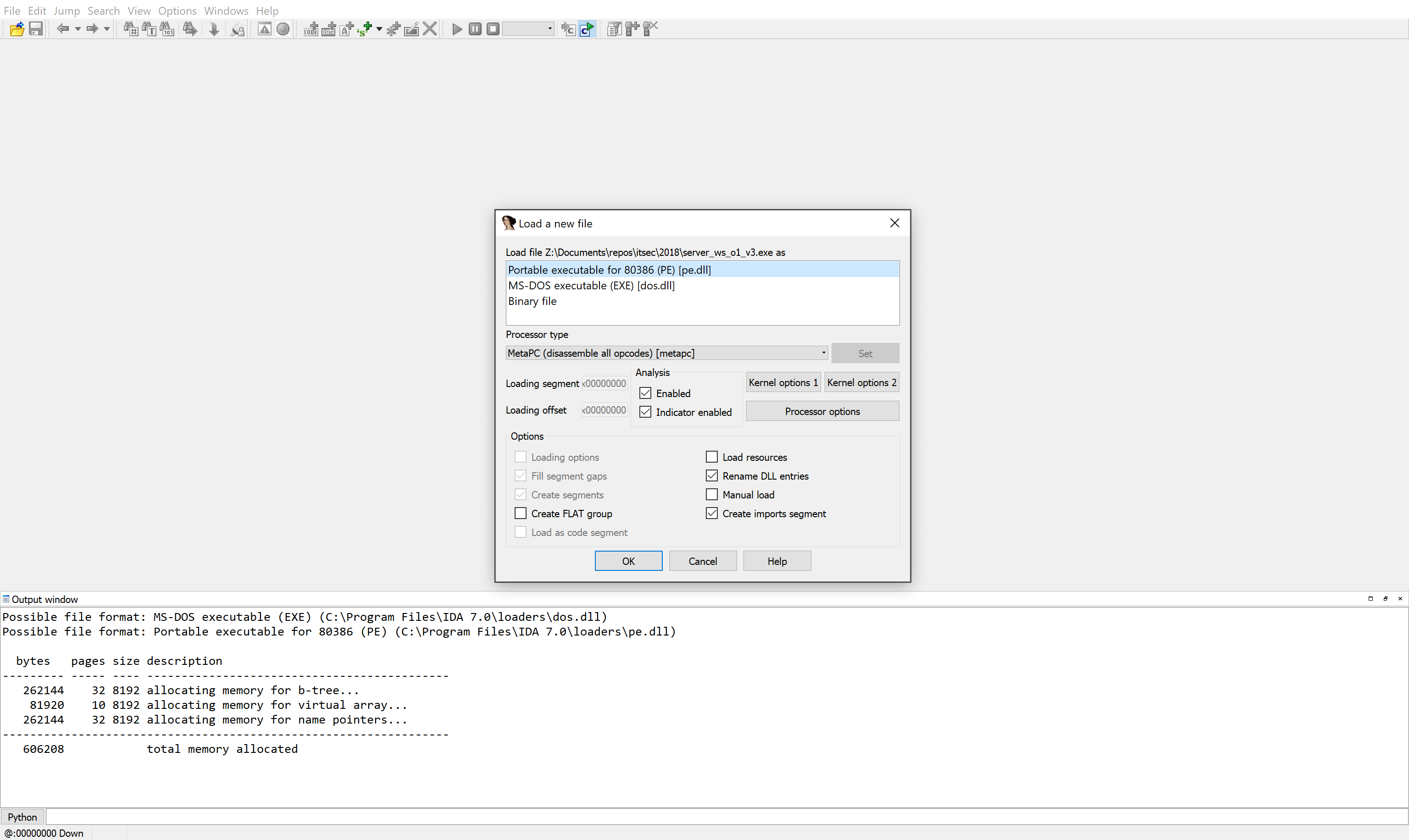
Task: Click the Kernel options 1 button
Action: 784,382
